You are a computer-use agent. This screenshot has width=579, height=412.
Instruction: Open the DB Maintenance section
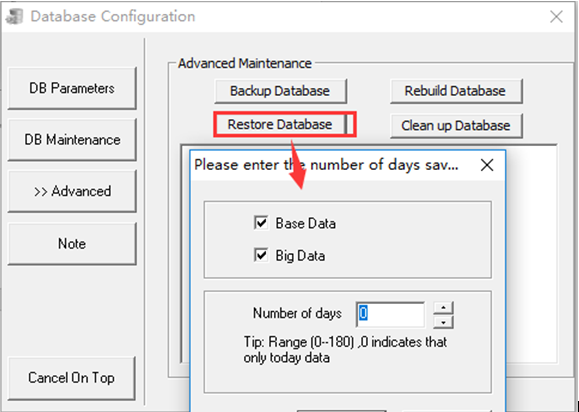(x=72, y=140)
